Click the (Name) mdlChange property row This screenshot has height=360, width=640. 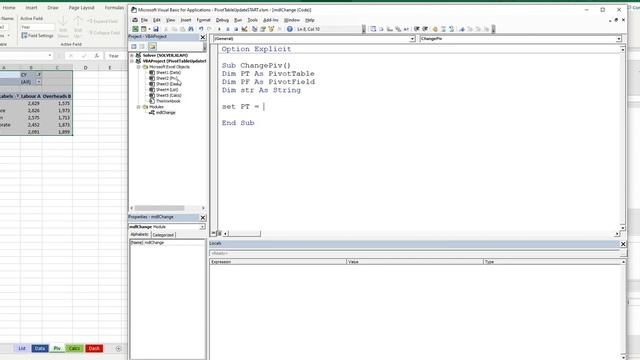pyautogui.click(x=168, y=242)
